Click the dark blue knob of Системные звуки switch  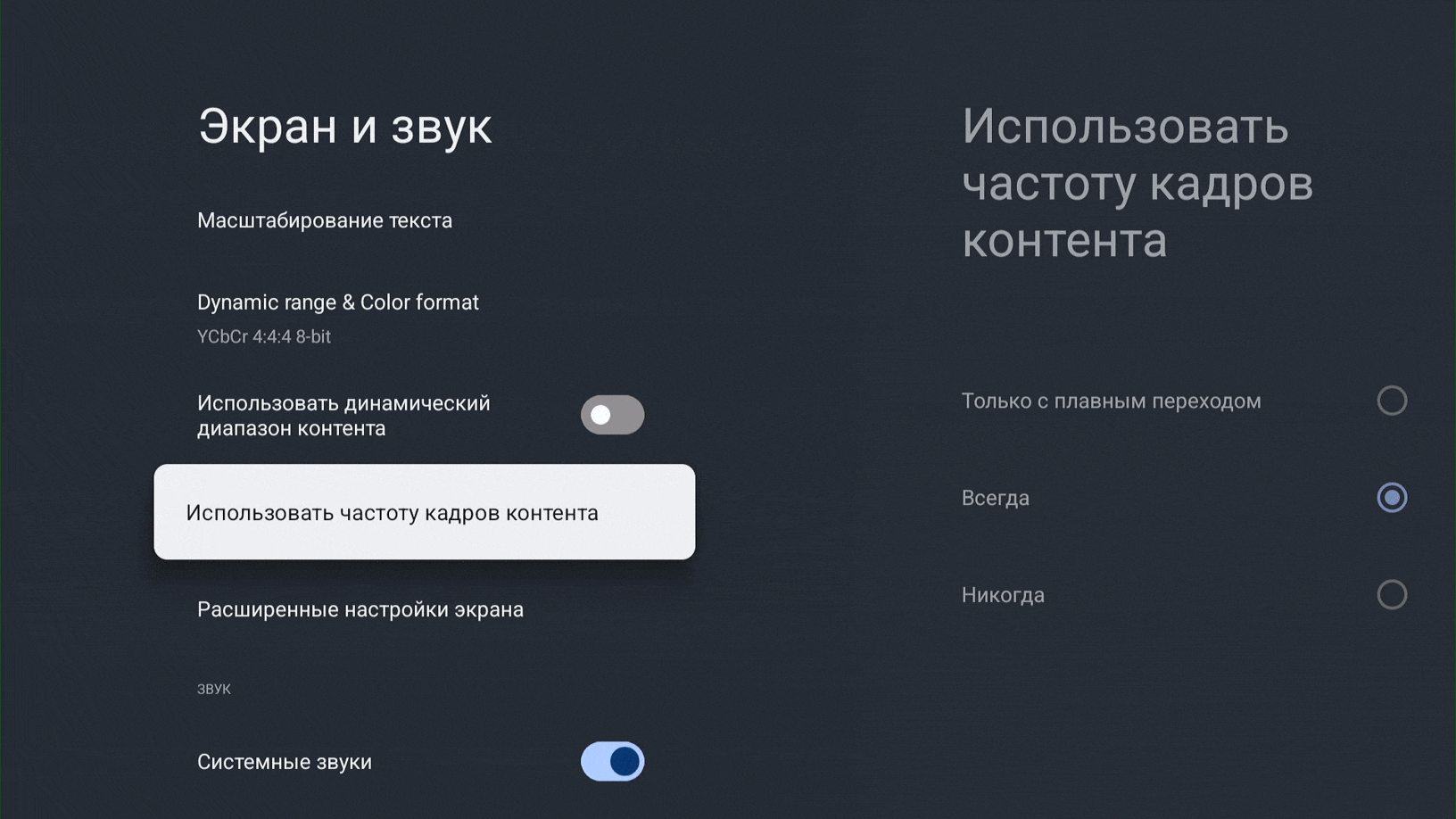click(x=625, y=761)
